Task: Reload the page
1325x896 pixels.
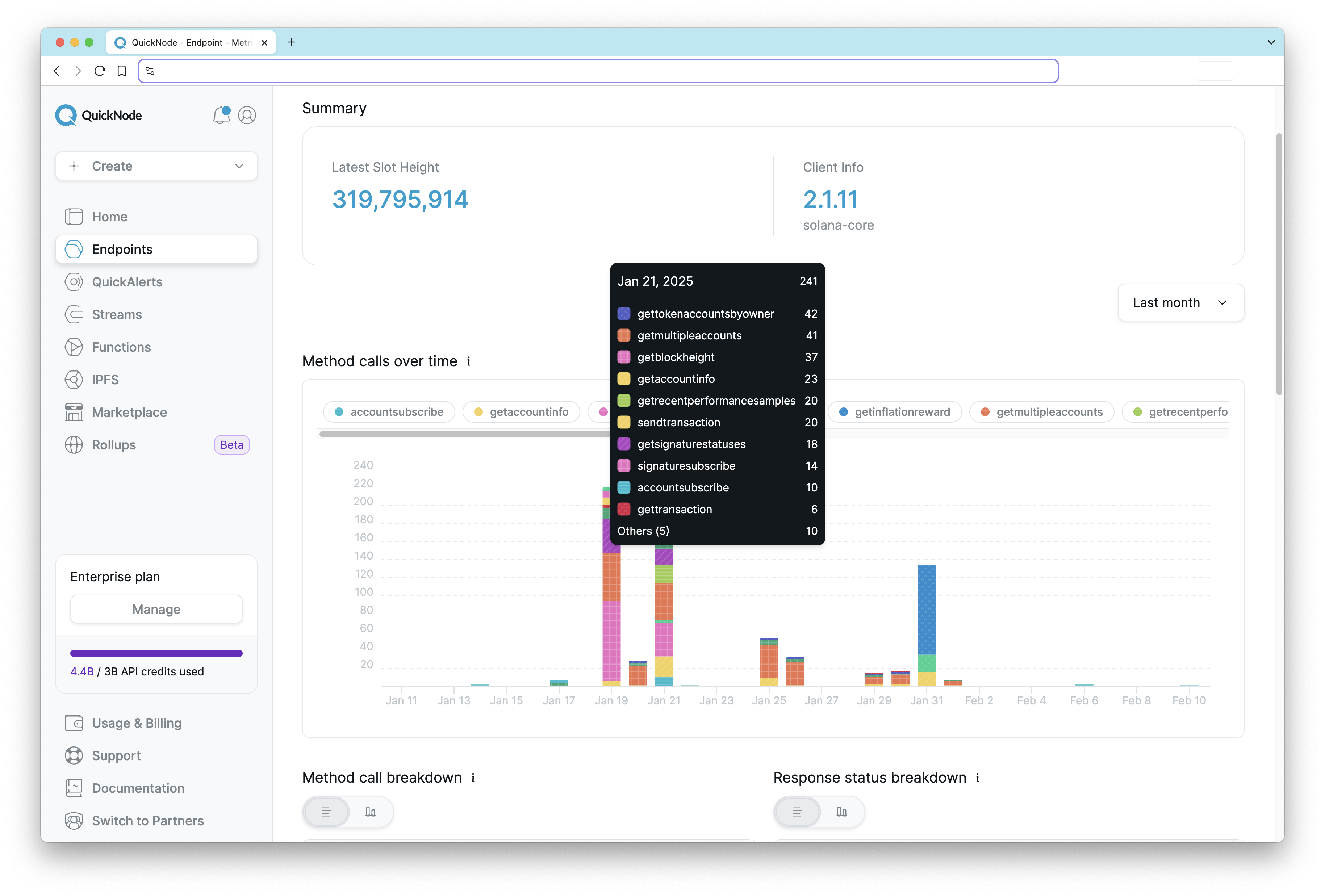Action: point(100,71)
